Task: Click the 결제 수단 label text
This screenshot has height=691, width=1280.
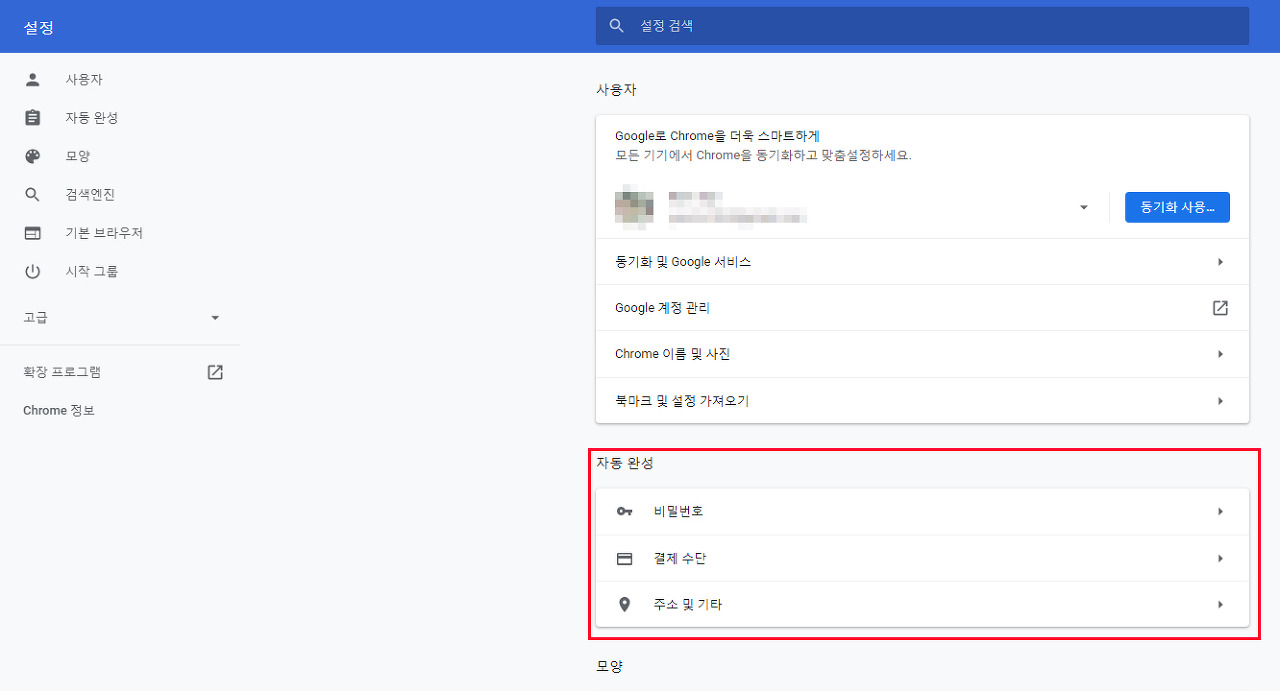Action: pos(680,559)
